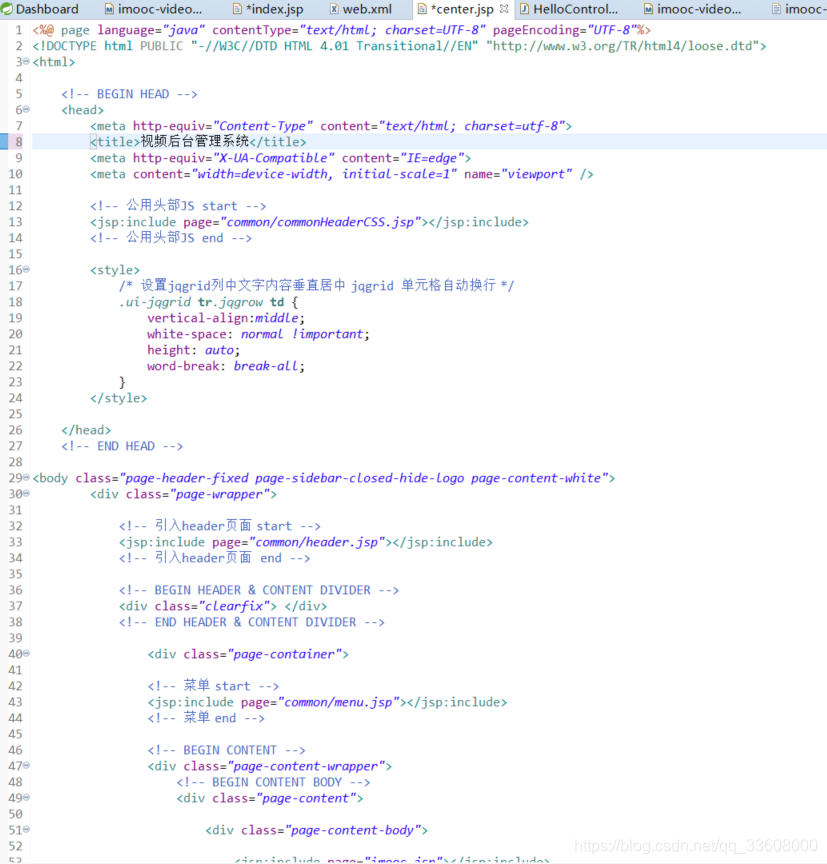Screen dimensions: 827x864
Task: Collapse the head block at line 6
Action: [26, 109]
